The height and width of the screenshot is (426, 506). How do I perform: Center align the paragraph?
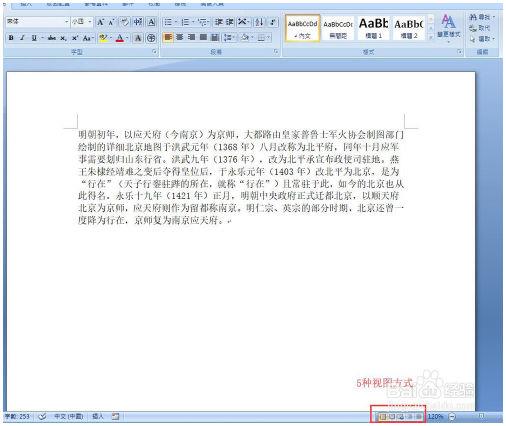(180, 37)
